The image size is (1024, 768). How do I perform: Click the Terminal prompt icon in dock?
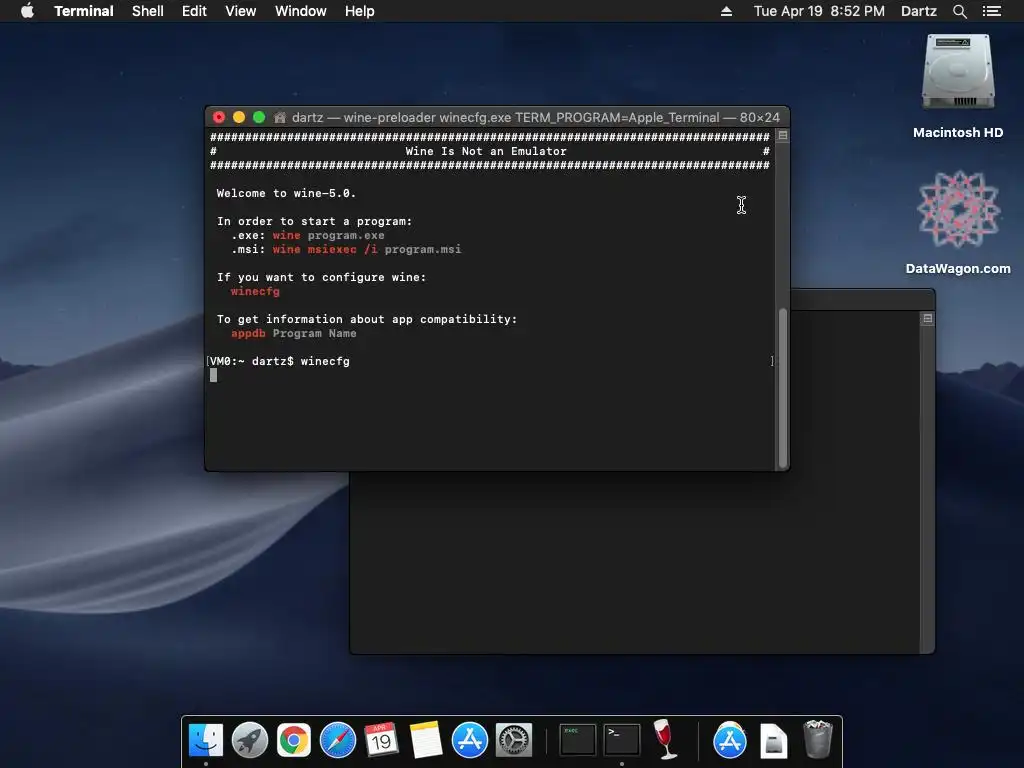622,740
